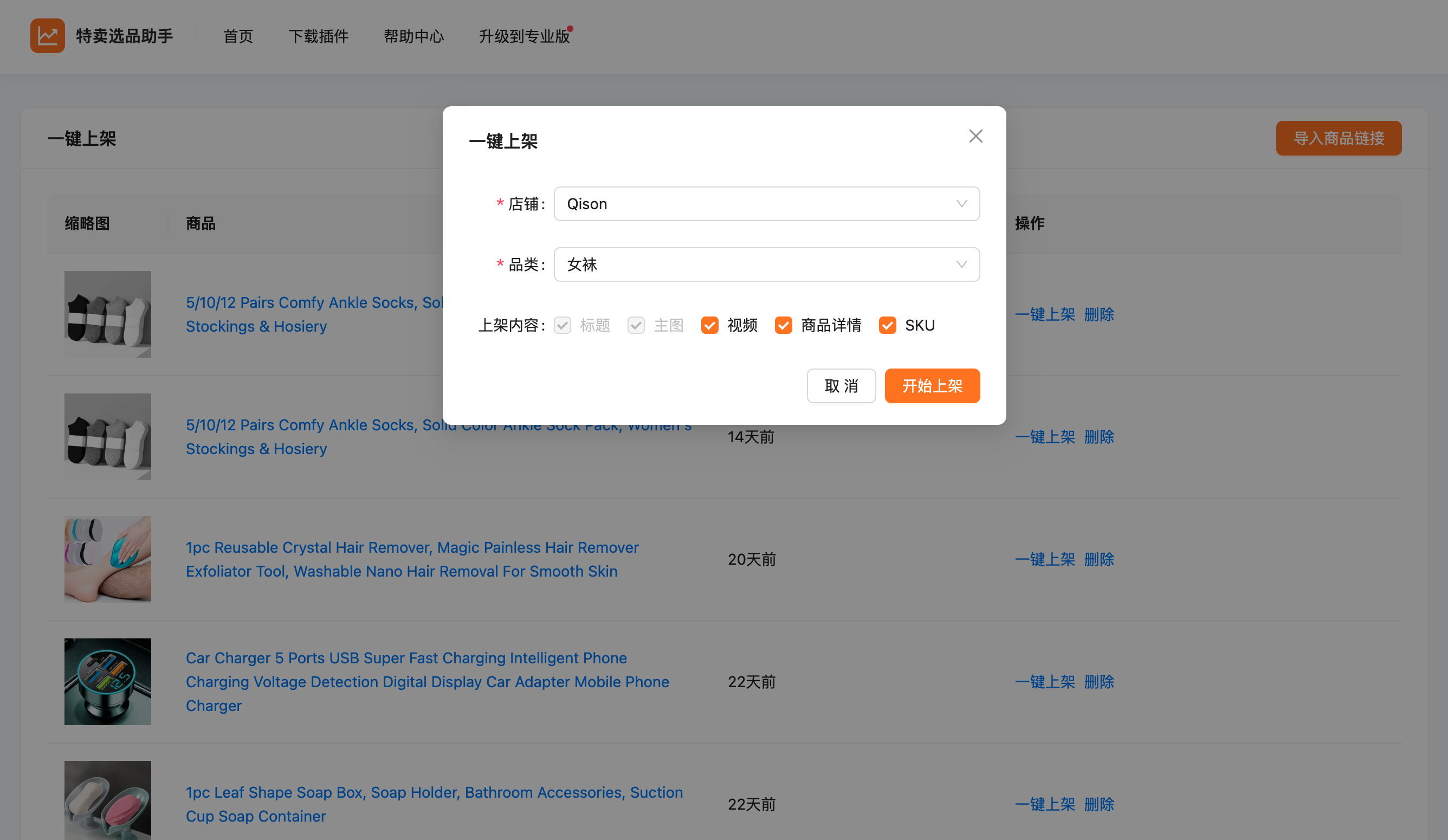Select the car charger thumbnail image
Screen dimensions: 1448x840
[107, 681]
